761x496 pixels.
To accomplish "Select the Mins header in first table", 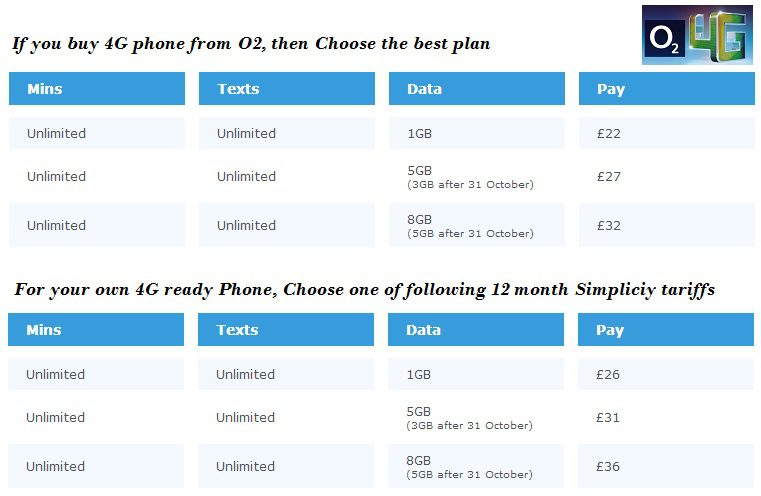I will [97, 89].
